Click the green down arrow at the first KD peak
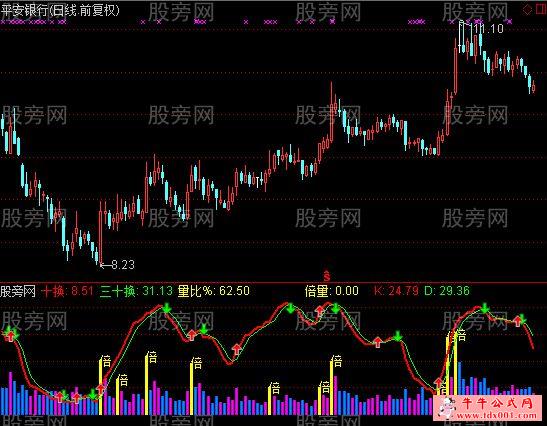 (167, 308)
